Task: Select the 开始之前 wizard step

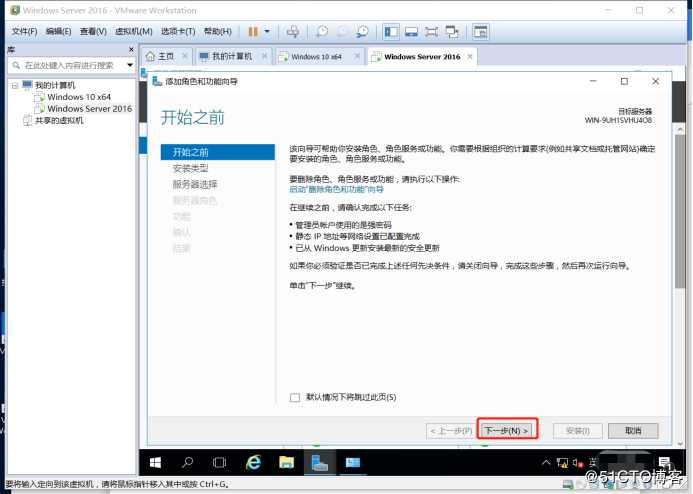Action: click(217, 152)
